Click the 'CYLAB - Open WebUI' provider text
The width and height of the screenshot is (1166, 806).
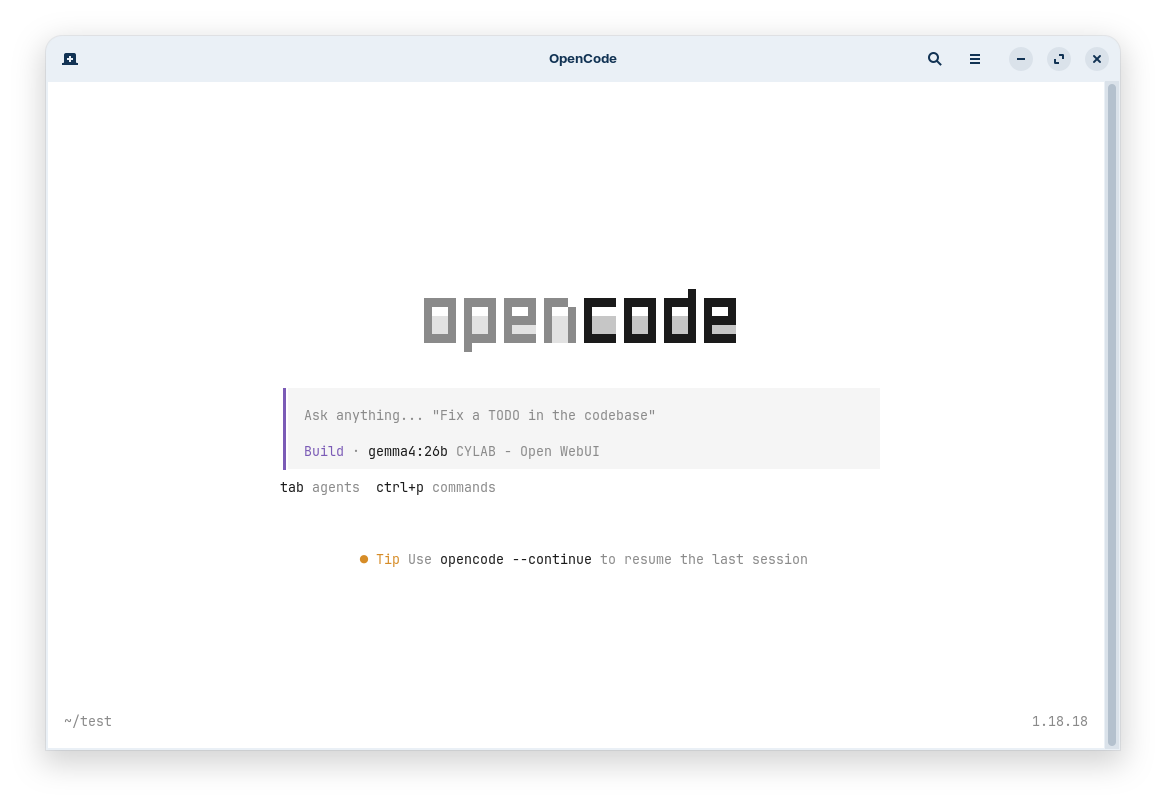click(528, 451)
